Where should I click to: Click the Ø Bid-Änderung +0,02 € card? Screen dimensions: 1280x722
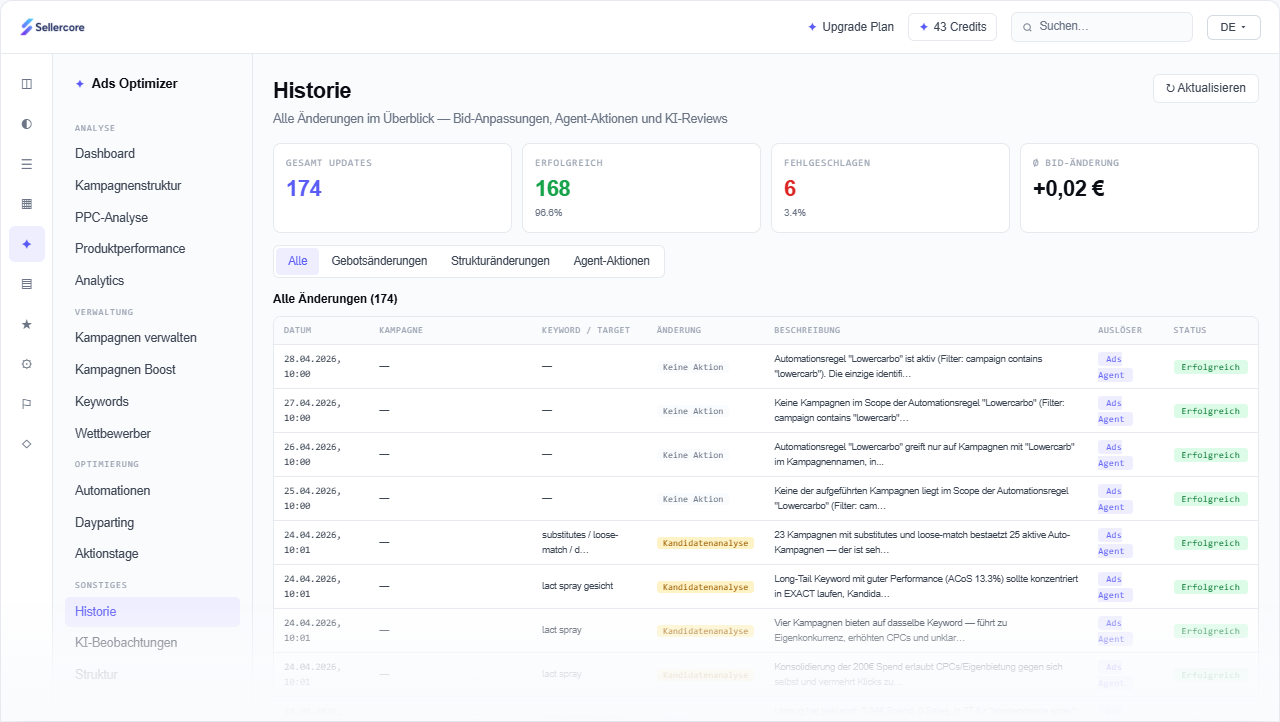tap(1139, 188)
